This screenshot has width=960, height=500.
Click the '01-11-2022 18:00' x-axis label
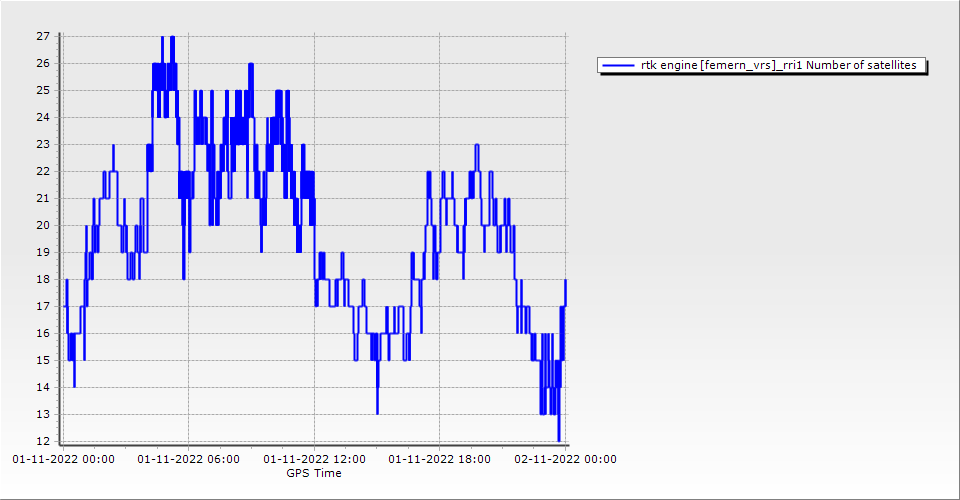(x=439, y=460)
